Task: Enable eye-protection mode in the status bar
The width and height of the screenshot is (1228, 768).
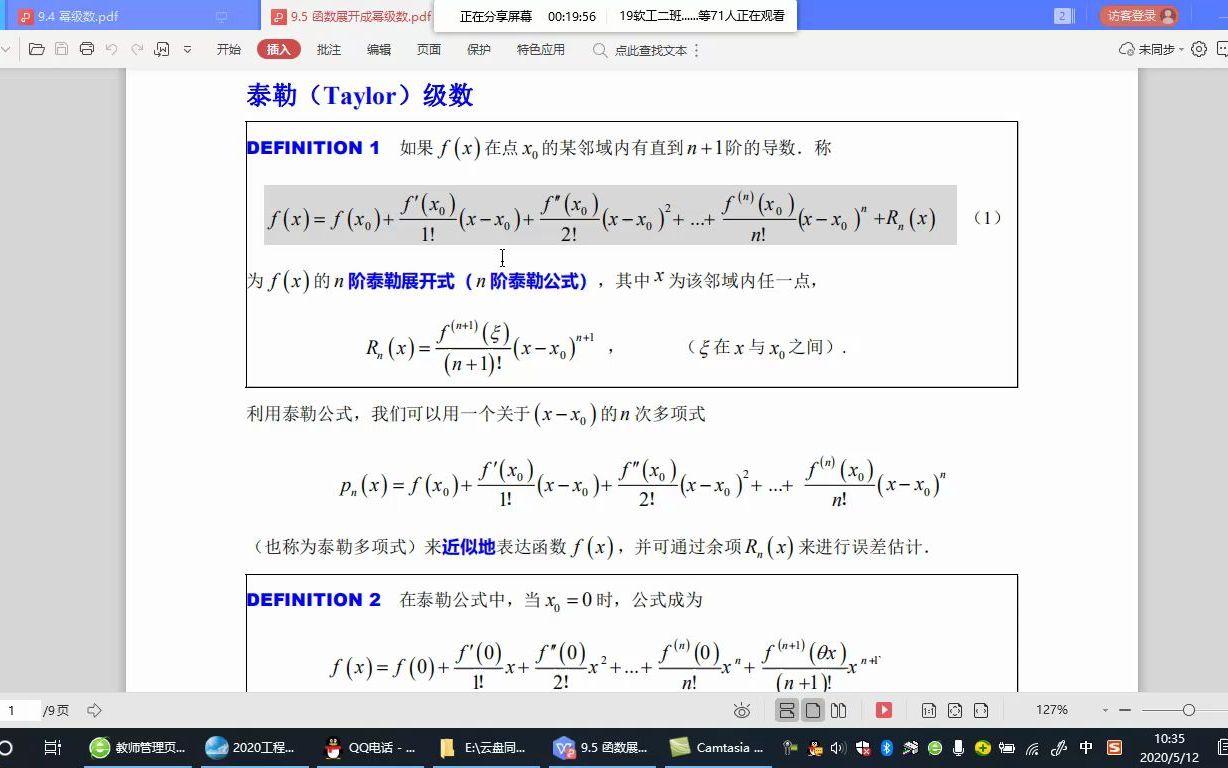Action: pos(742,709)
